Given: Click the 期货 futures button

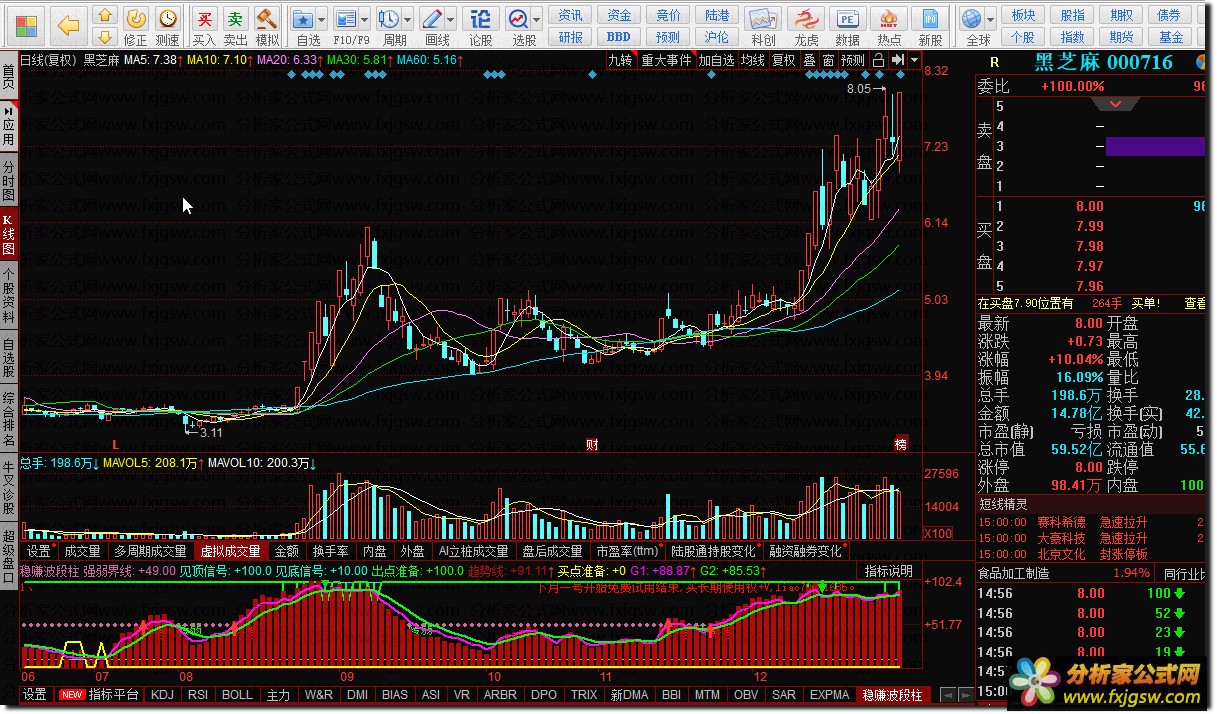Looking at the screenshot, I should pyautogui.click(x=1121, y=37).
